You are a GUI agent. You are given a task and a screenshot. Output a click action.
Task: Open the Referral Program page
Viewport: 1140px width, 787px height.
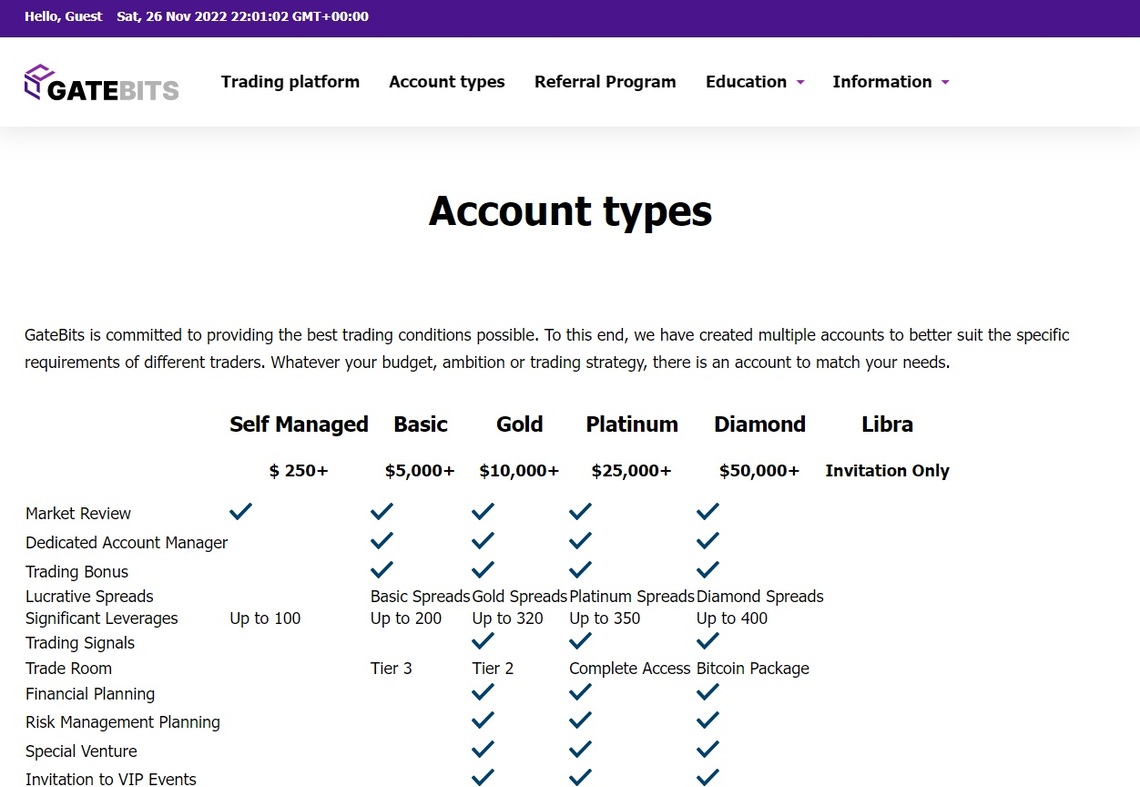click(605, 81)
